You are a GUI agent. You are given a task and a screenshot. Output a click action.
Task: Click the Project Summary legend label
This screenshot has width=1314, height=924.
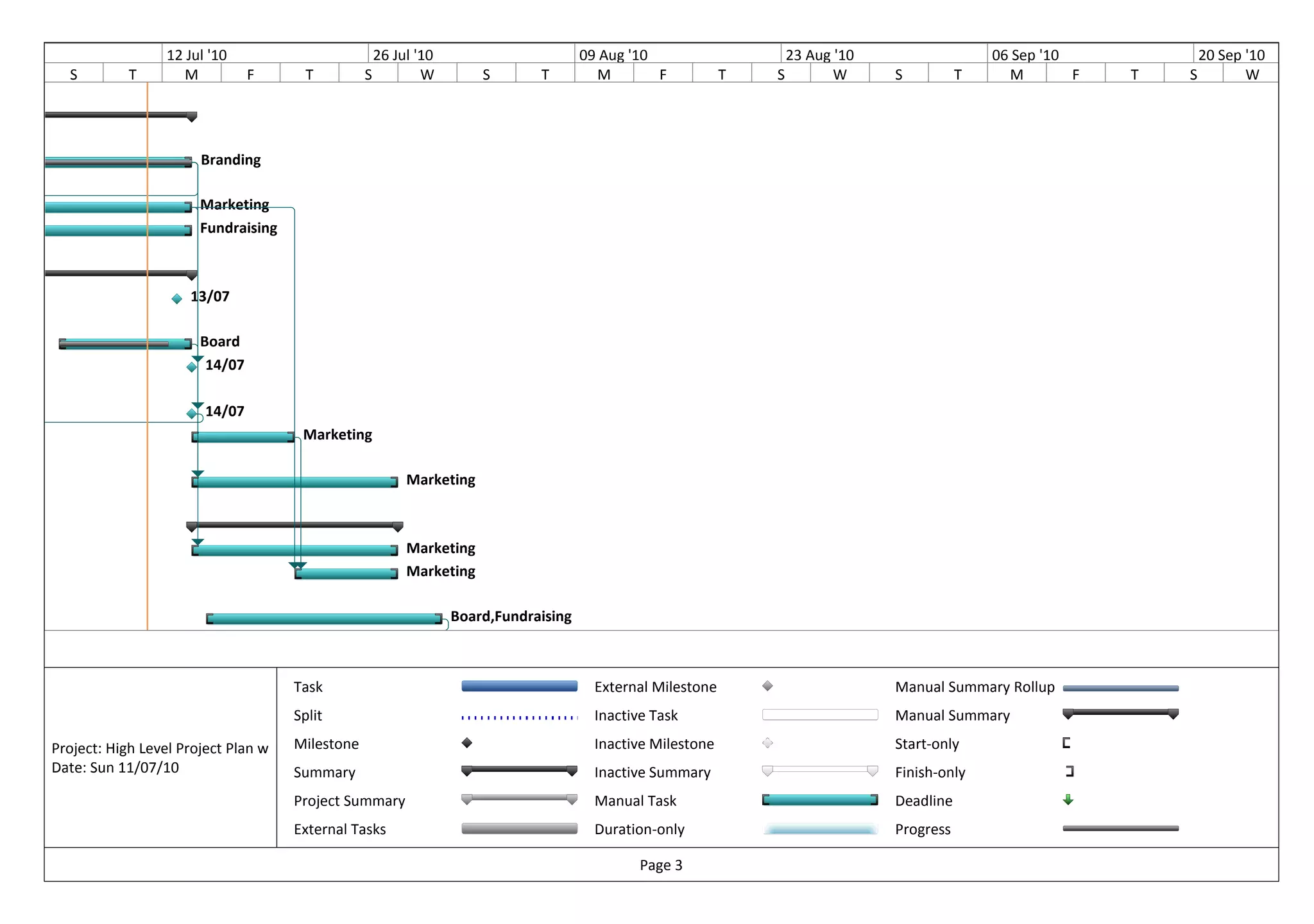(349, 801)
